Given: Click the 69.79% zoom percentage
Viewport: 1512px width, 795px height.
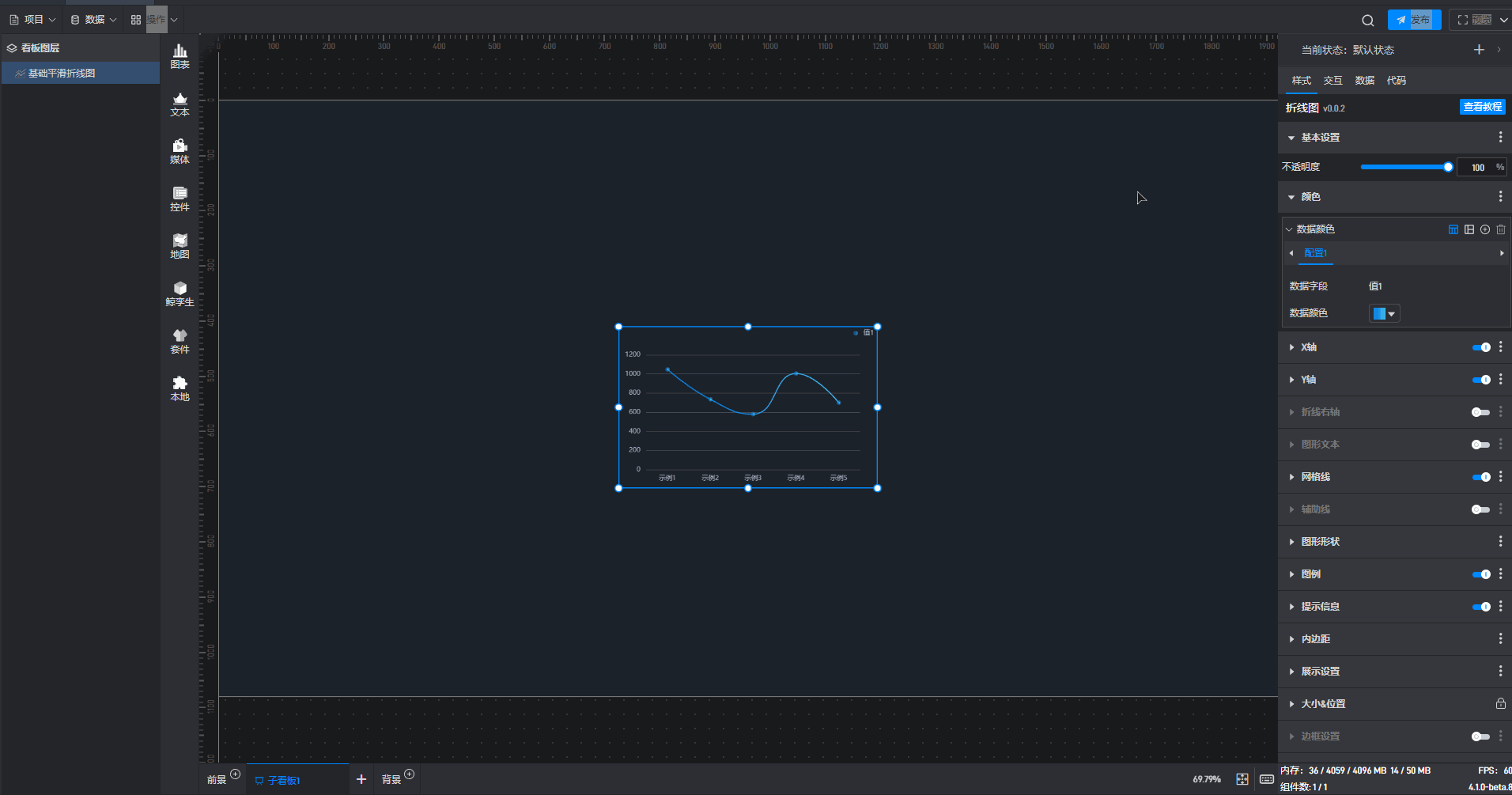Looking at the screenshot, I should click(x=1207, y=779).
